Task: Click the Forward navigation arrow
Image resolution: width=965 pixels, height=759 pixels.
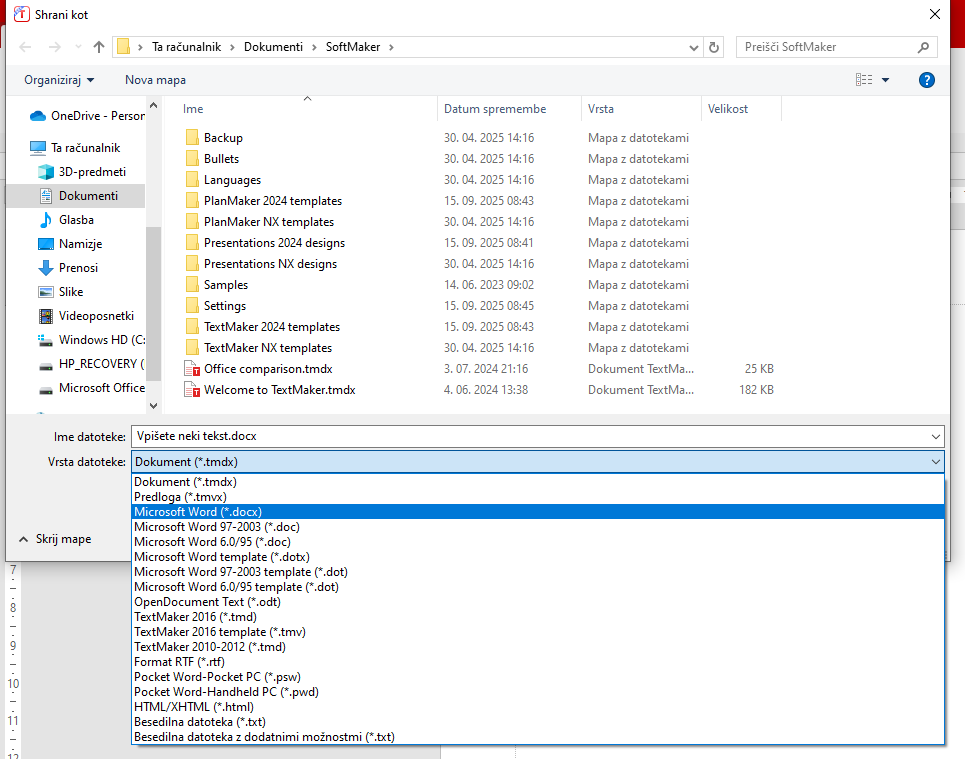Action: pos(55,47)
